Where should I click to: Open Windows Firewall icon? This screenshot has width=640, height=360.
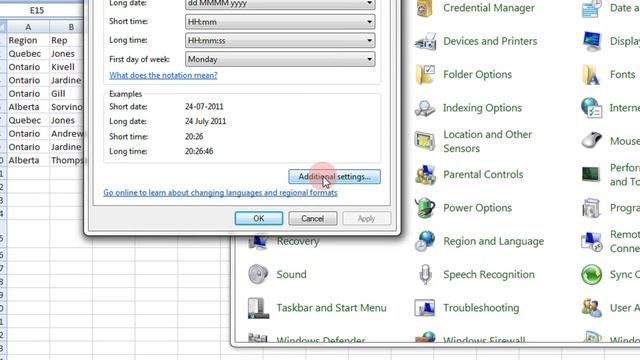425,338
